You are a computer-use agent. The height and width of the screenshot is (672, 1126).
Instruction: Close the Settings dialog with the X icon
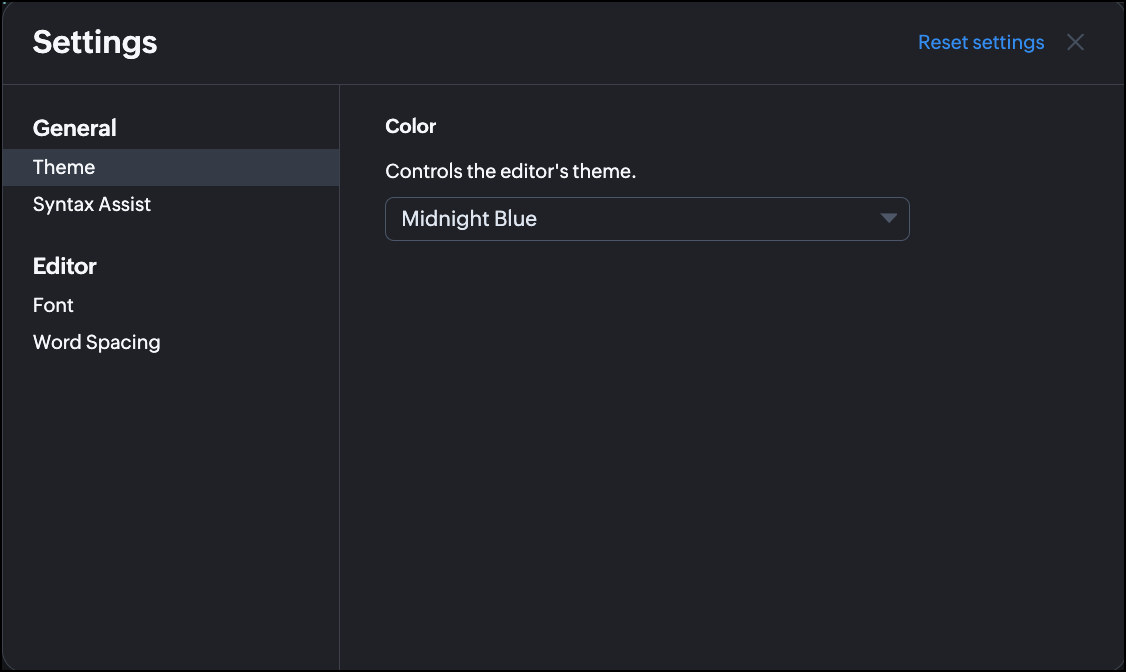1075,42
